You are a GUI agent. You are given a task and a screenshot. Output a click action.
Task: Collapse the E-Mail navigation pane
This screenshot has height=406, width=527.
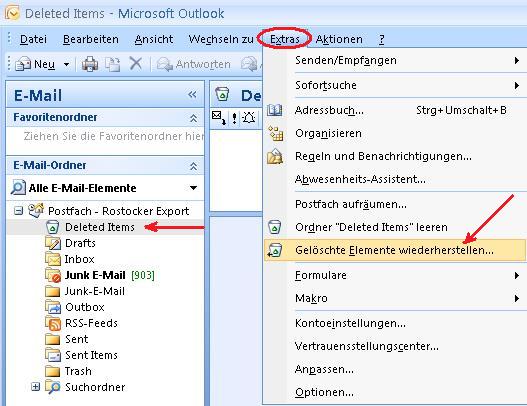192,95
